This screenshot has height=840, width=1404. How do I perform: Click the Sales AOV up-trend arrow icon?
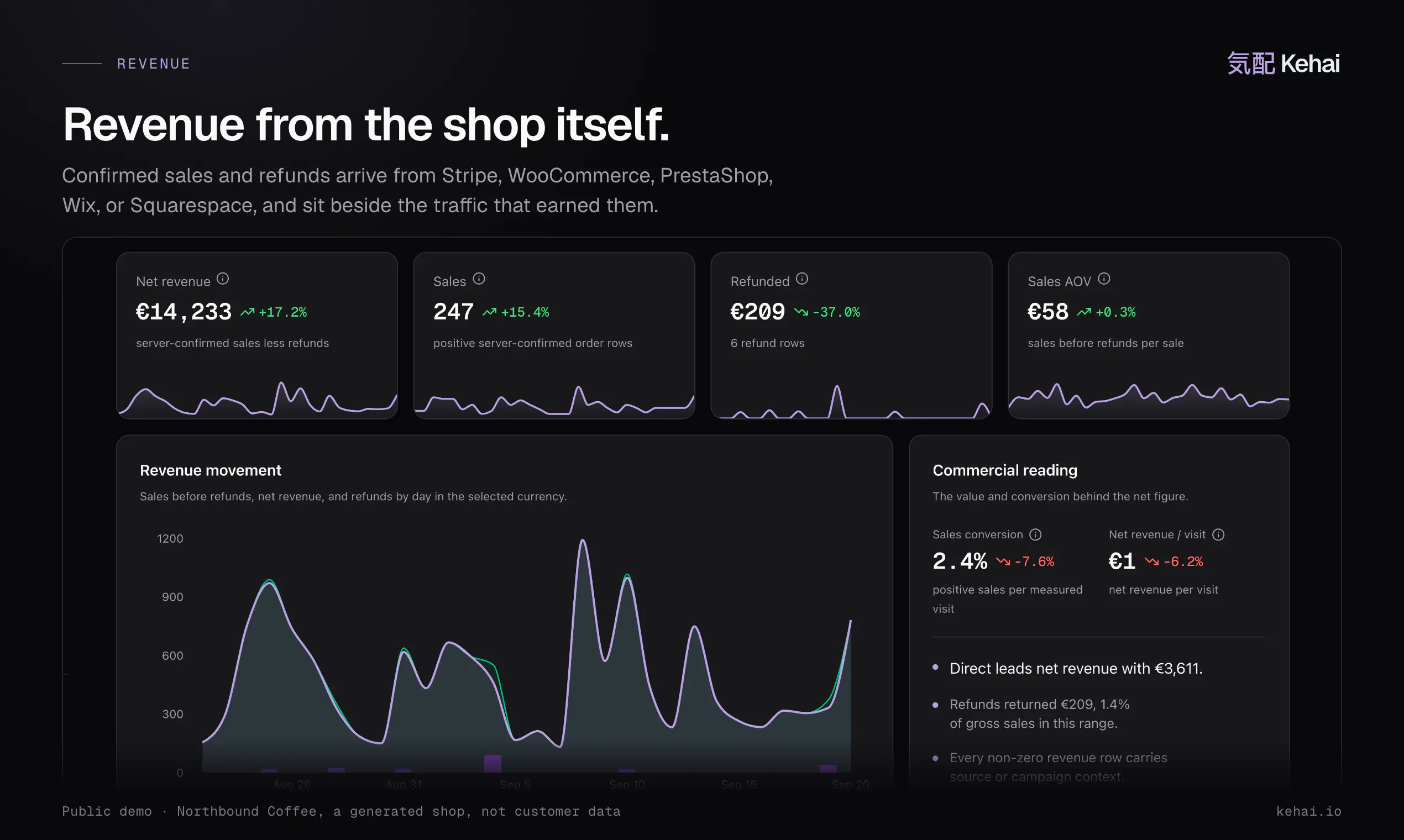click(x=1083, y=312)
